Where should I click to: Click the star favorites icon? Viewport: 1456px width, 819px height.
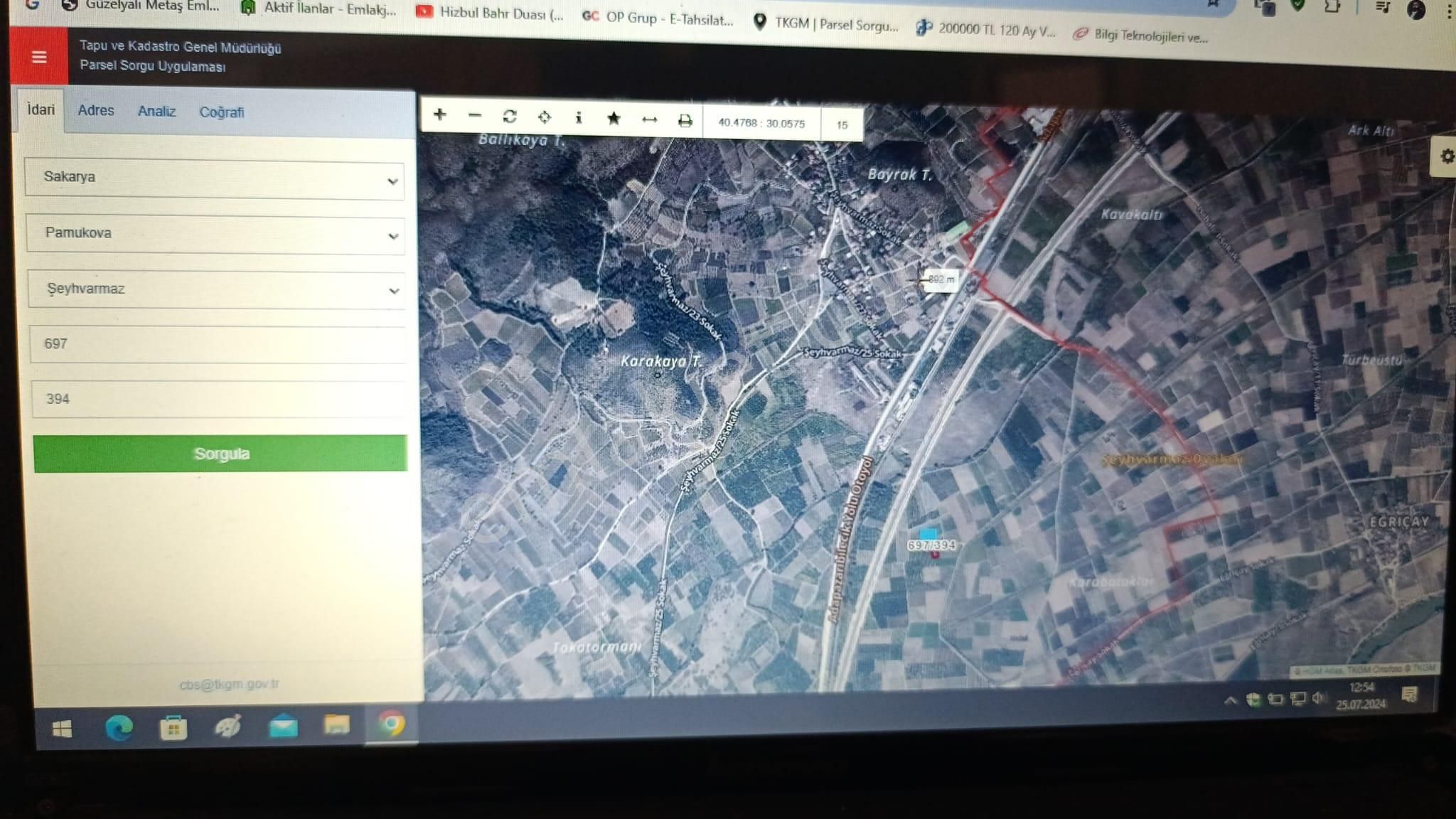614,119
